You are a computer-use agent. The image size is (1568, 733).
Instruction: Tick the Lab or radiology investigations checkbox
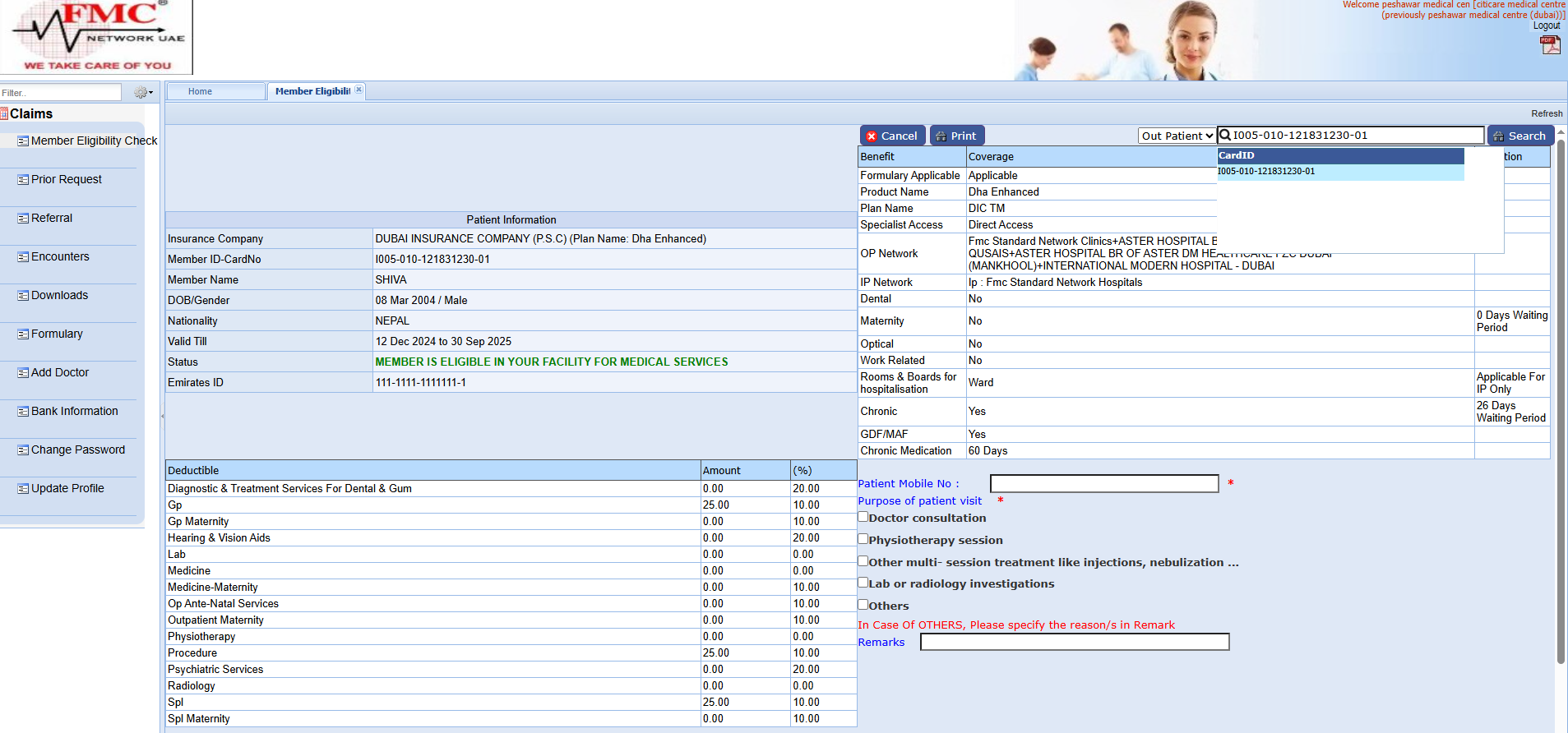863,583
